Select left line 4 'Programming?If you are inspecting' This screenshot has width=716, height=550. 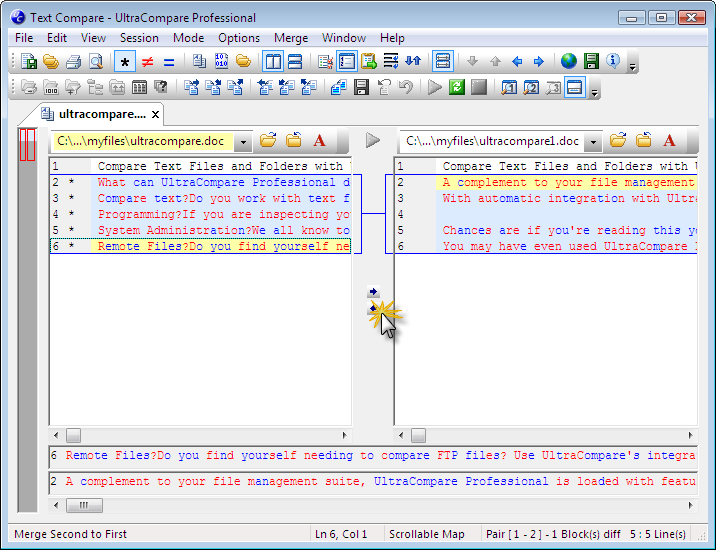click(201, 214)
